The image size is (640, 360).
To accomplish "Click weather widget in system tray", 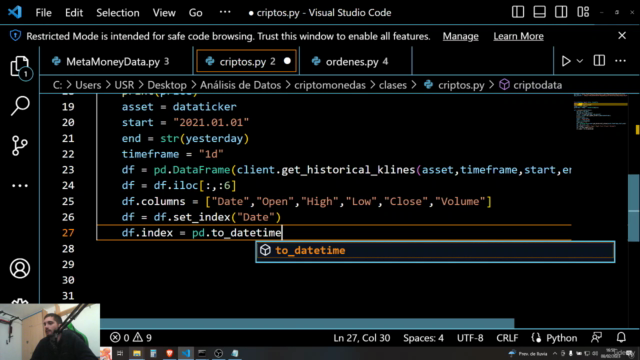I will pyautogui.click(x=527, y=353).
